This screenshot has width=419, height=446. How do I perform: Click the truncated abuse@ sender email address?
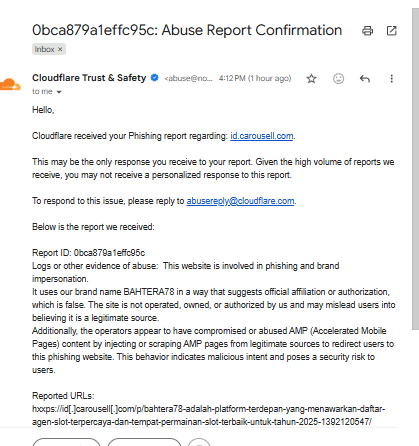(188, 78)
